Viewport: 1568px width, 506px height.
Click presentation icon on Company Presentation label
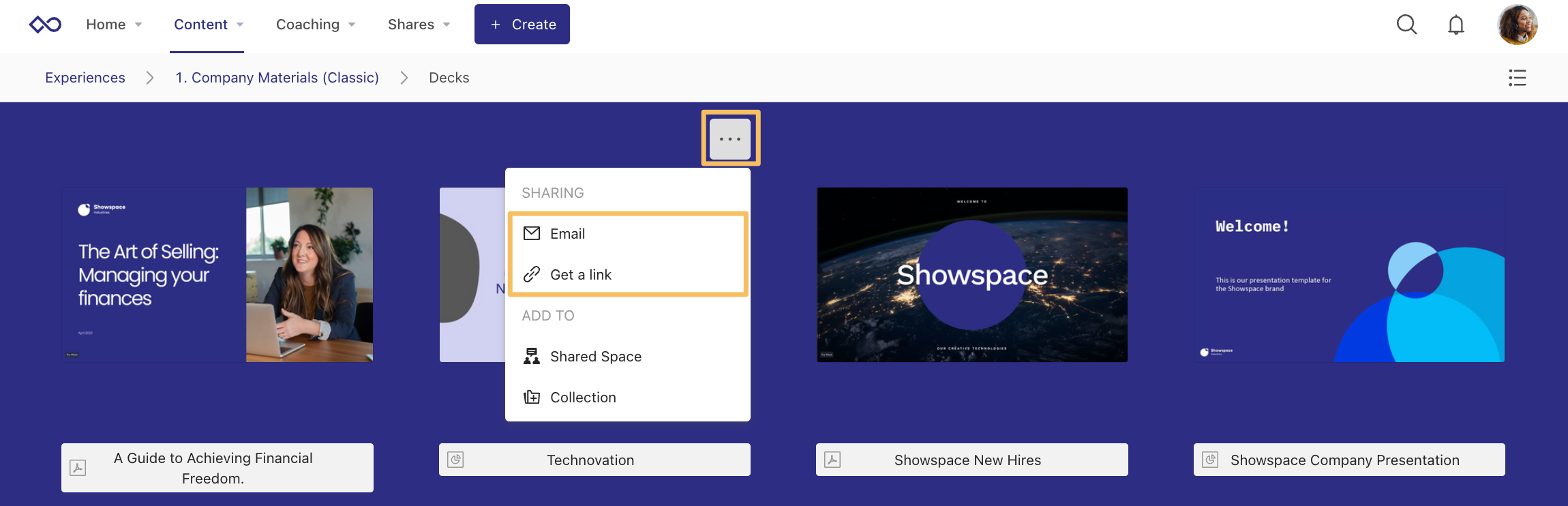click(1210, 460)
